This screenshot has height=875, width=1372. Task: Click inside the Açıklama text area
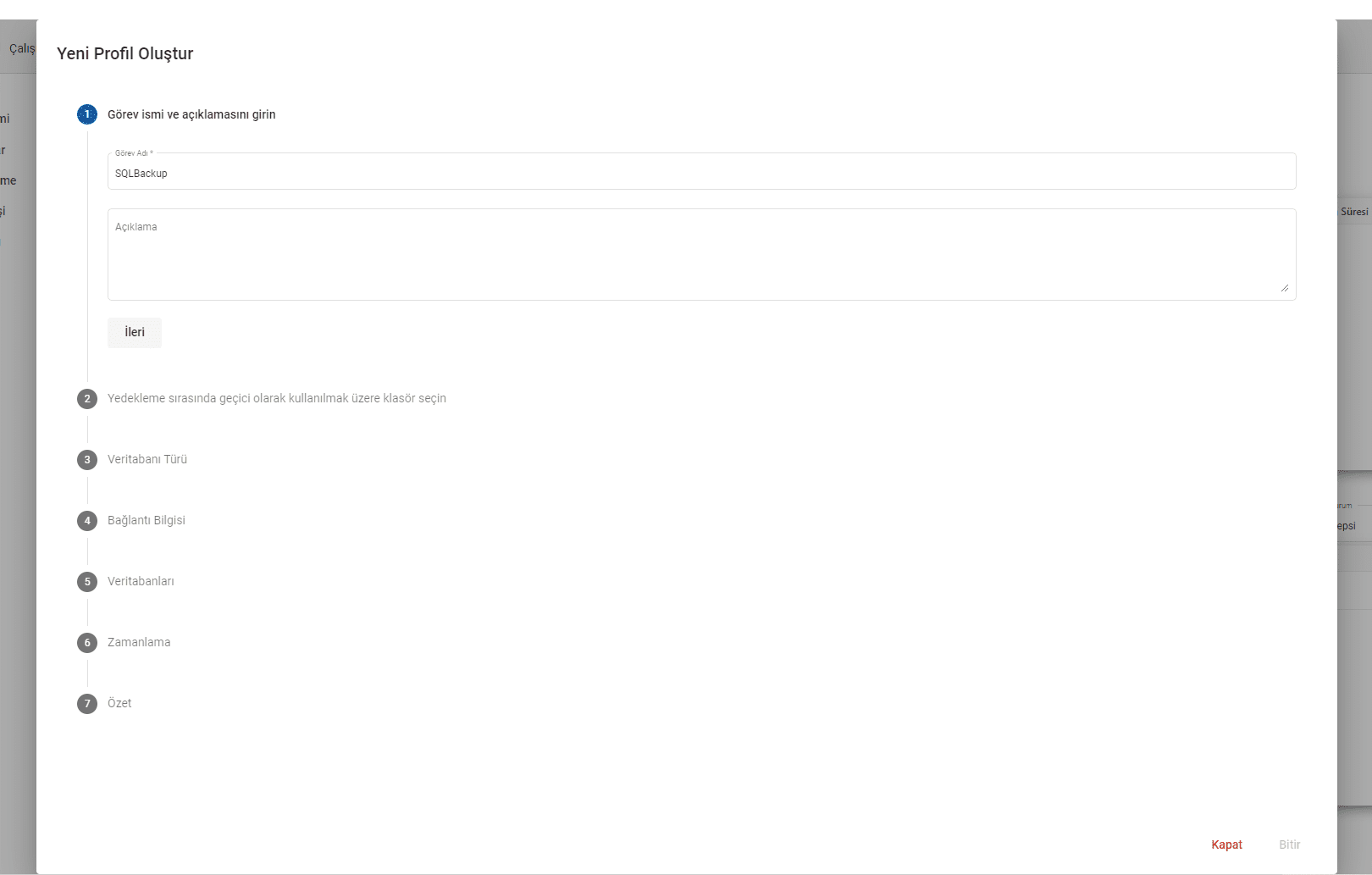(701, 258)
